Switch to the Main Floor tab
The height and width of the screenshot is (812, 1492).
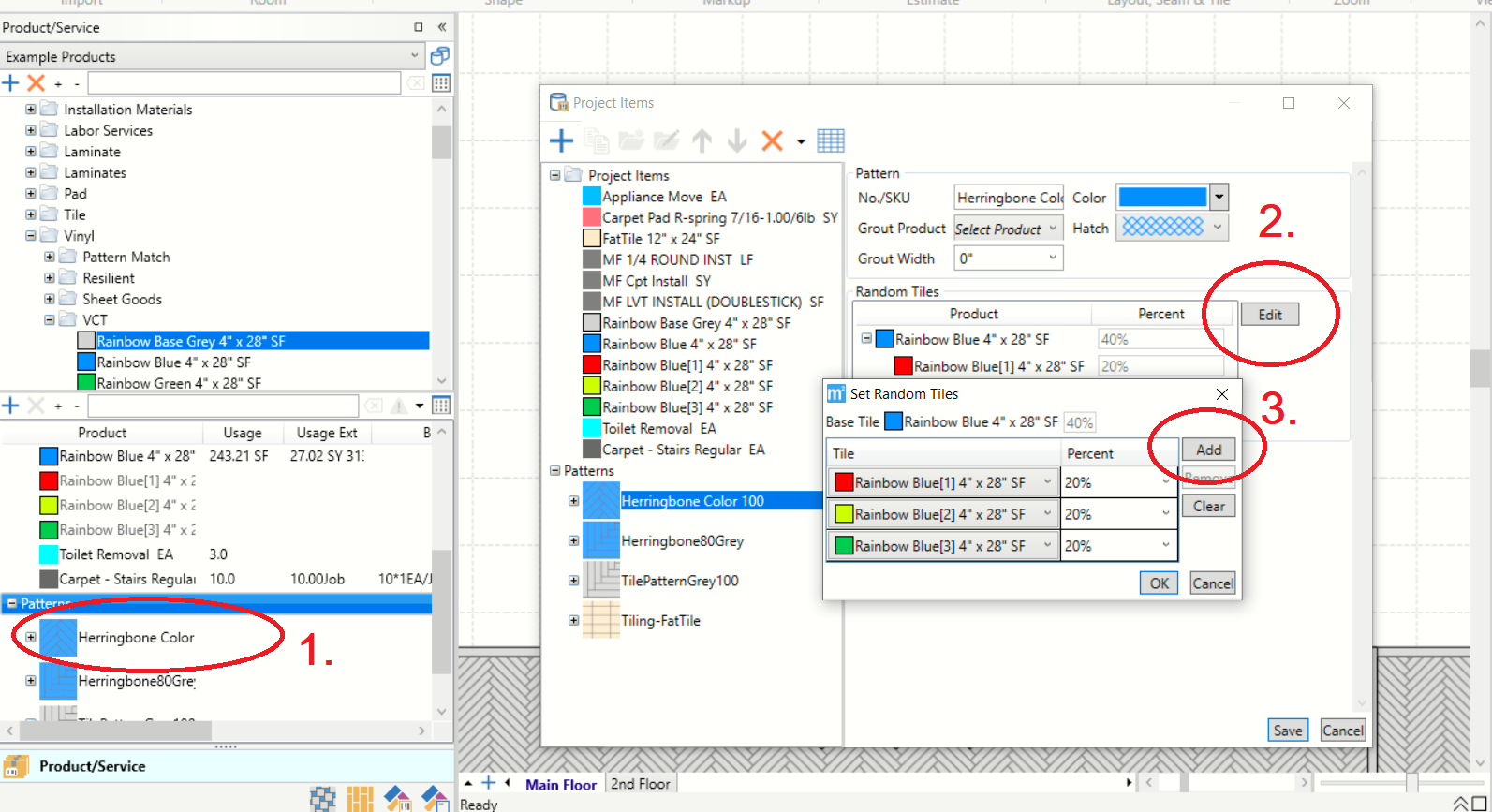pos(560,785)
